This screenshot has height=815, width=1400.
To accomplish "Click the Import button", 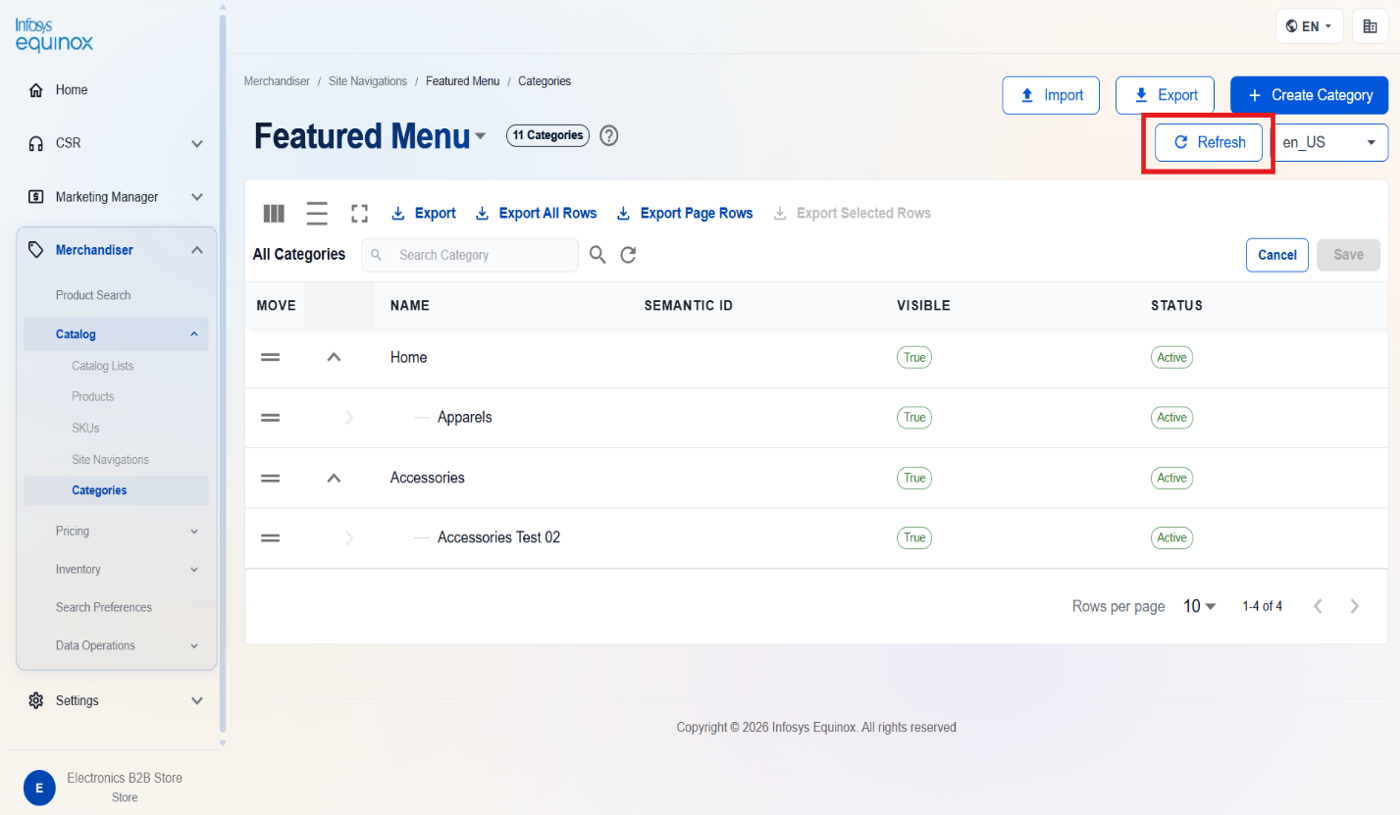I will 1051,95.
